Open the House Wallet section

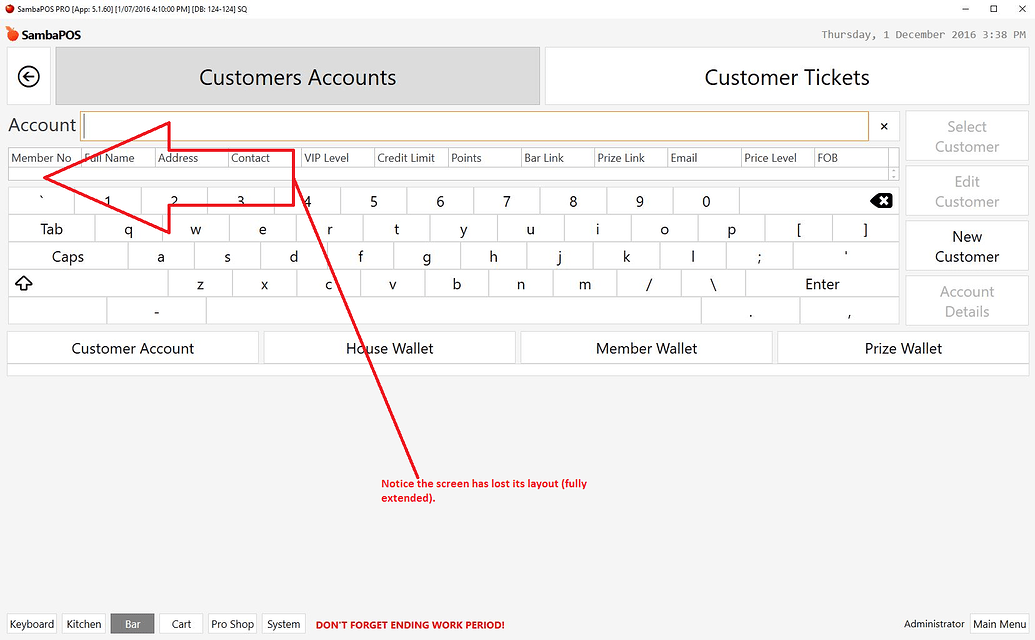point(389,347)
